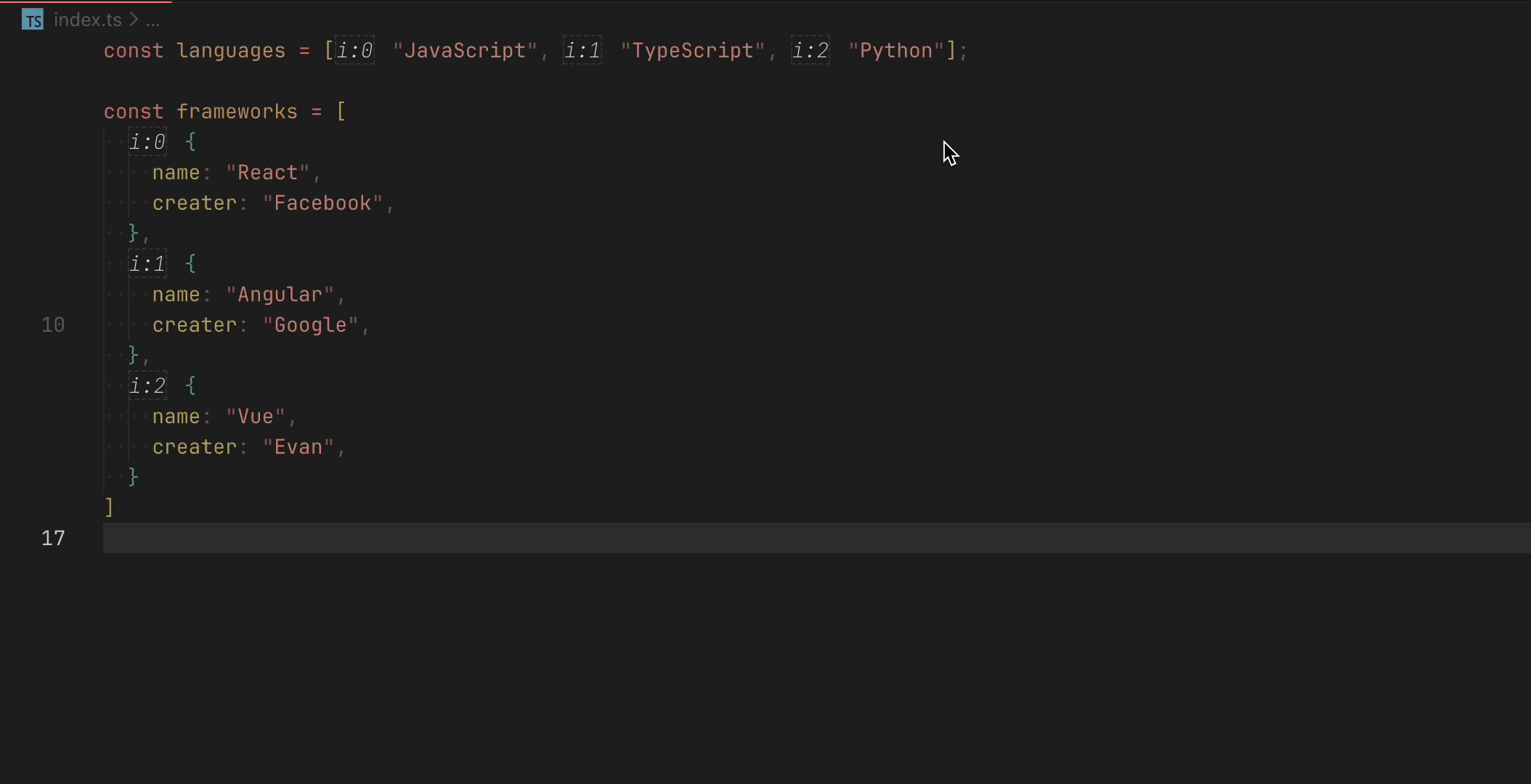The image size is (1531, 784).
Task: Click the i:1 inlay hint before "TypeScript"
Action: click(582, 50)
